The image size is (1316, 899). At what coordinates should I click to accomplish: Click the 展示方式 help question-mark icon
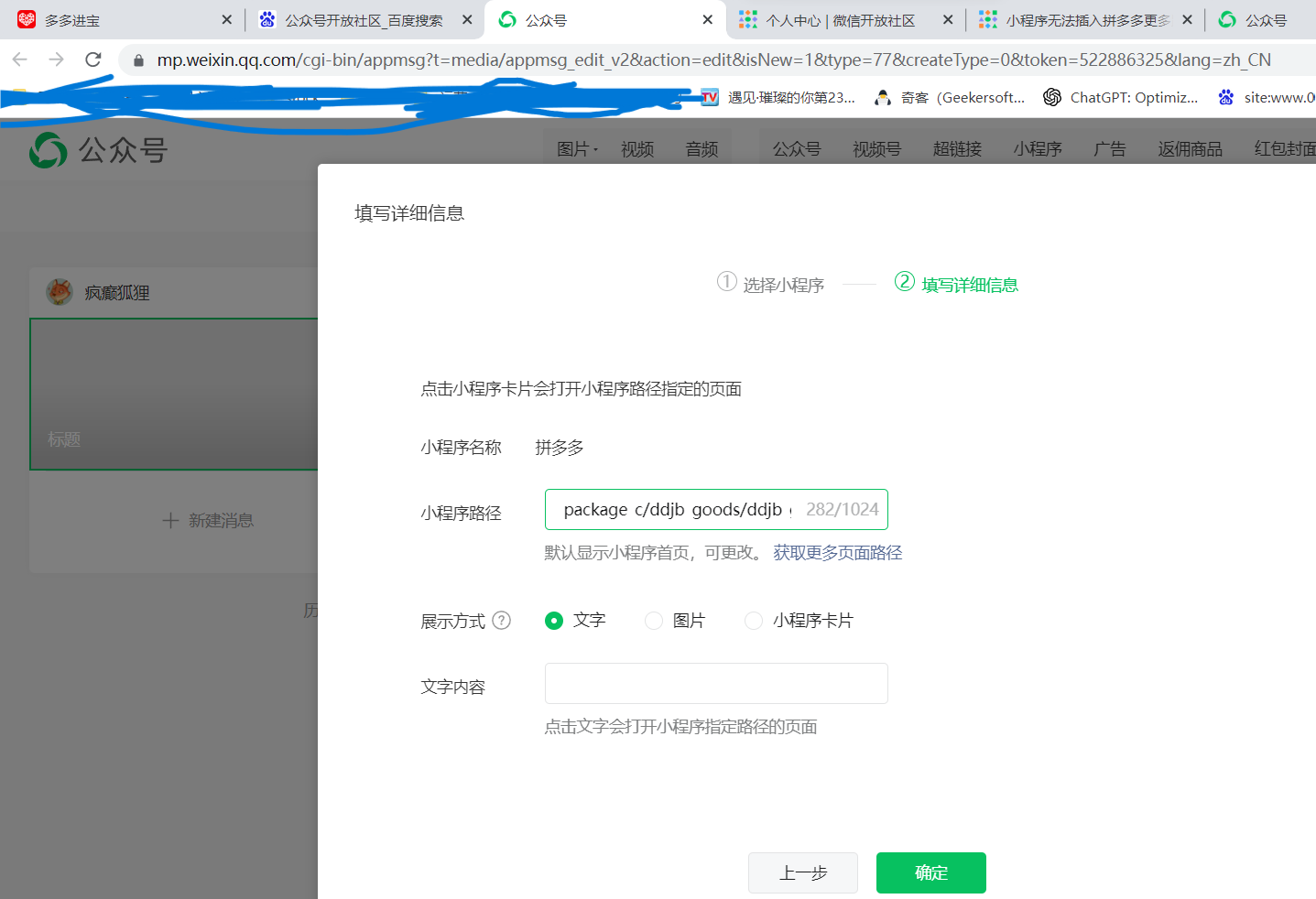coord(501,621)
